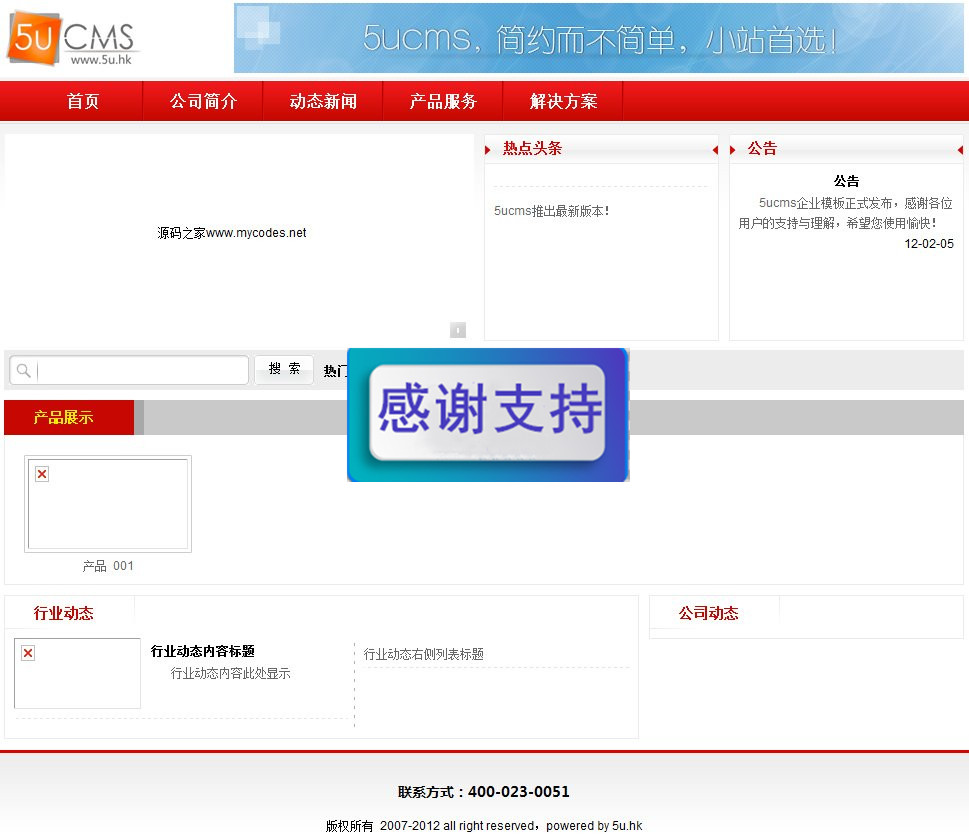
Task: Click the contact number 400-023-0051
Action: tap(518, 792)
